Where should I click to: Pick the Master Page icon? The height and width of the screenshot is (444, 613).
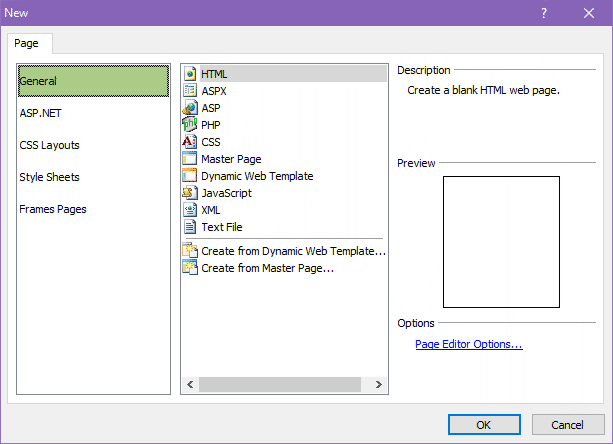(x=190, y=159)
